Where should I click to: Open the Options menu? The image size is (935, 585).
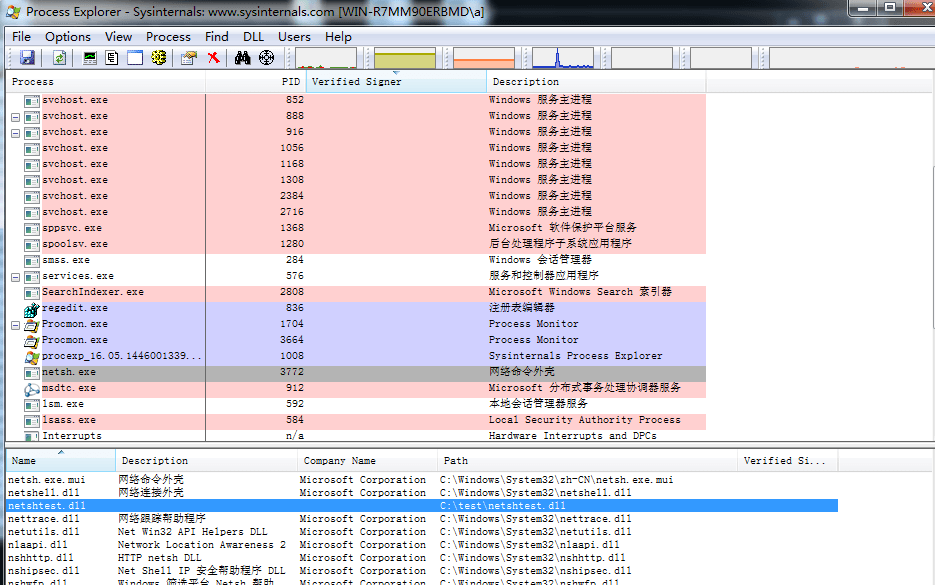coord(68,36)
